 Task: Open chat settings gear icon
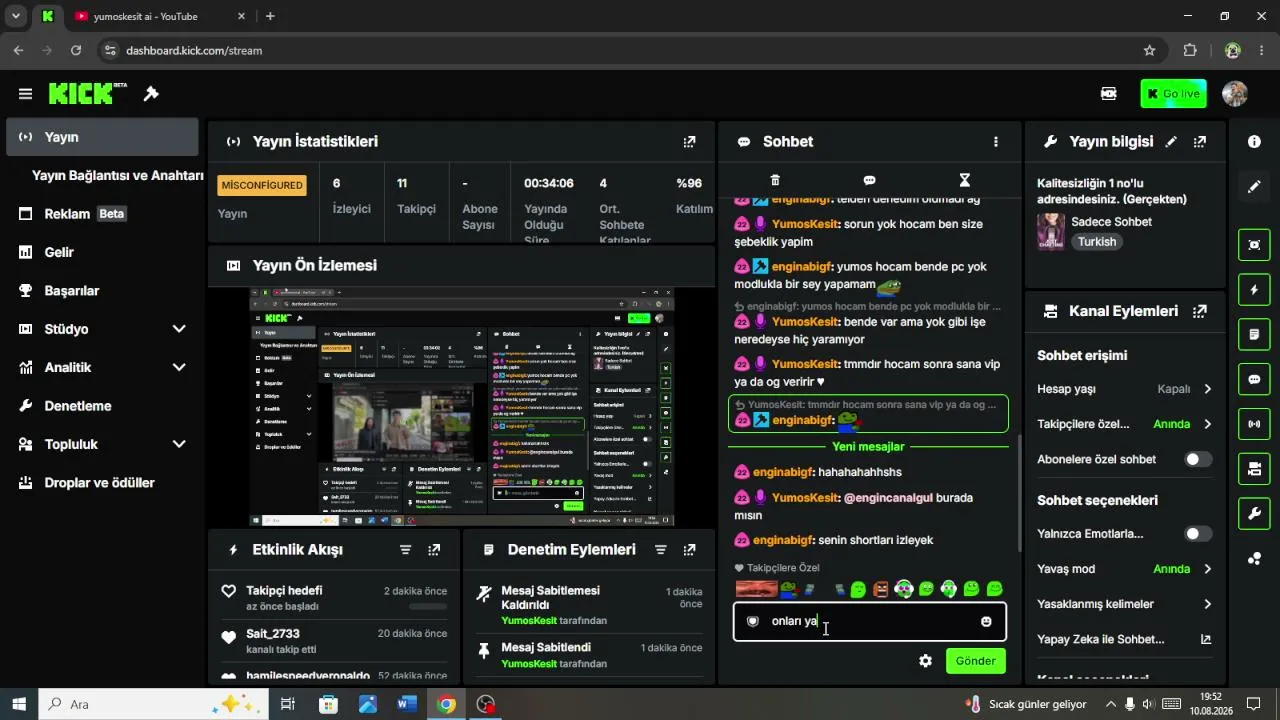coord(926,661)
